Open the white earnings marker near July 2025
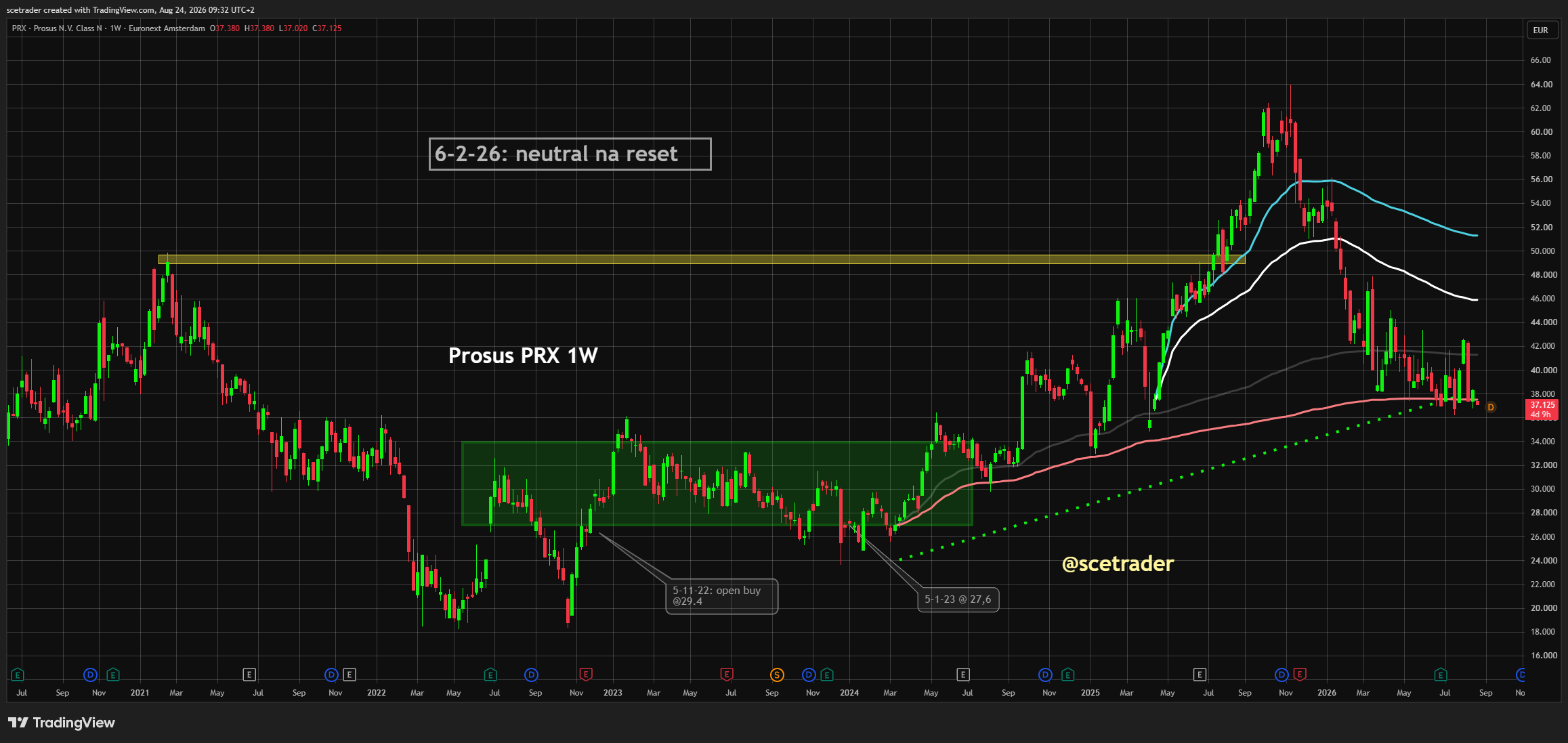 (x=1200, y=675)
